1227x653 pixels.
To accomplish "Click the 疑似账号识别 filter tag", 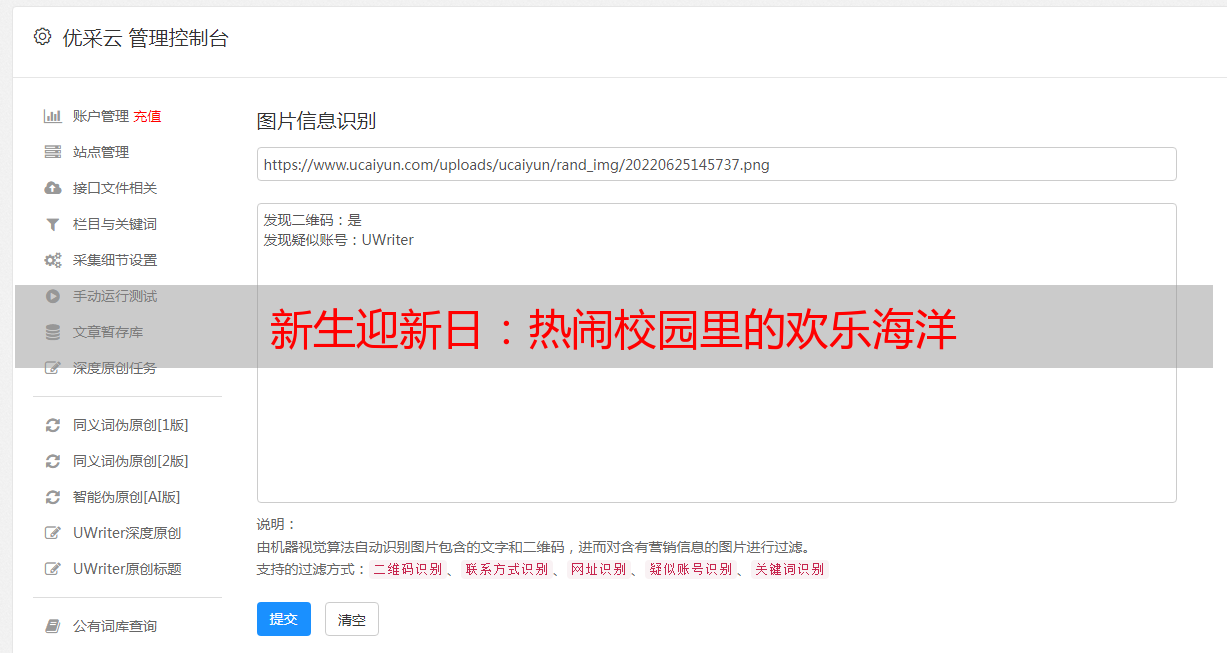I will tap(691, 569).
